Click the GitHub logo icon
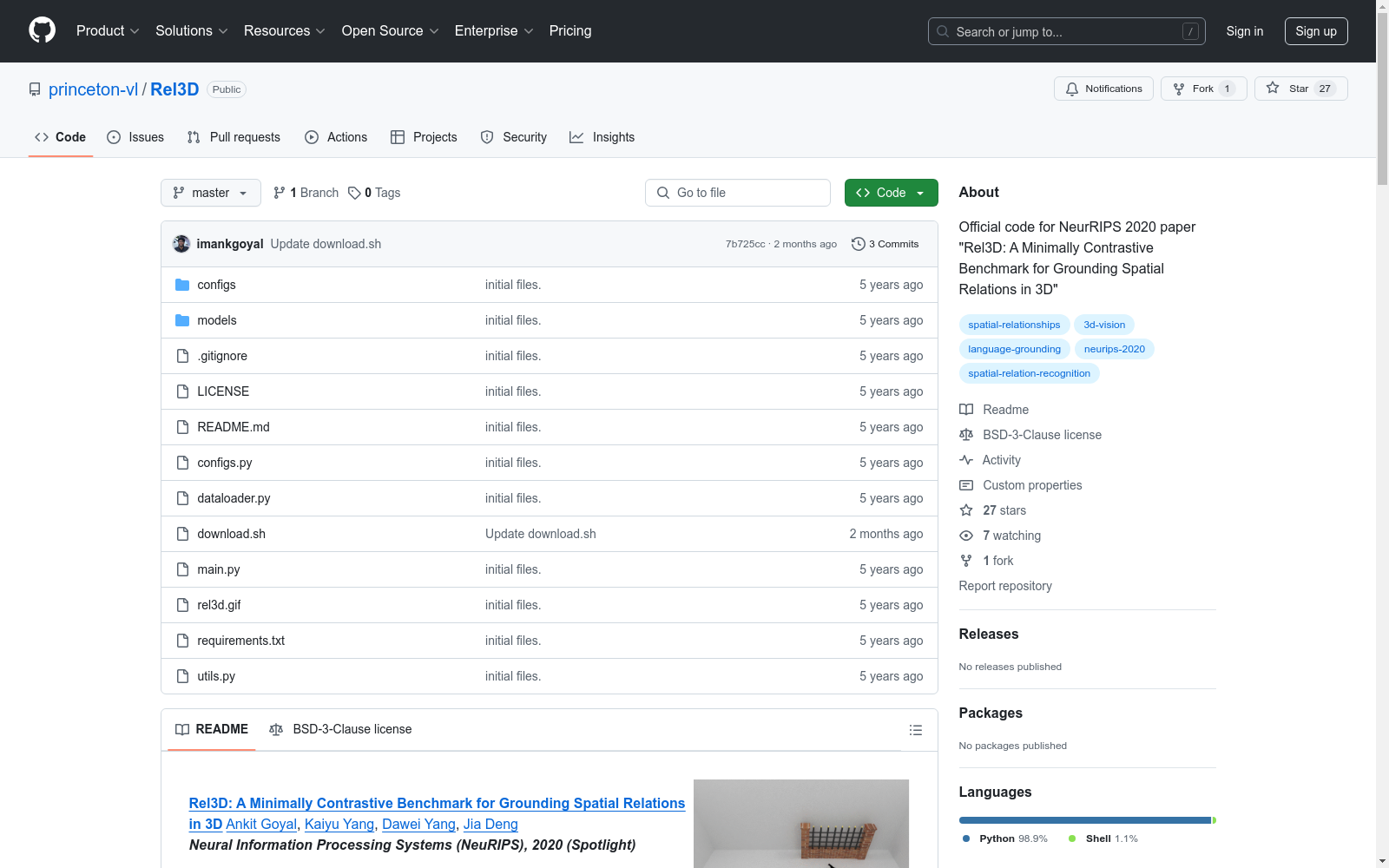 pos(42,30)
